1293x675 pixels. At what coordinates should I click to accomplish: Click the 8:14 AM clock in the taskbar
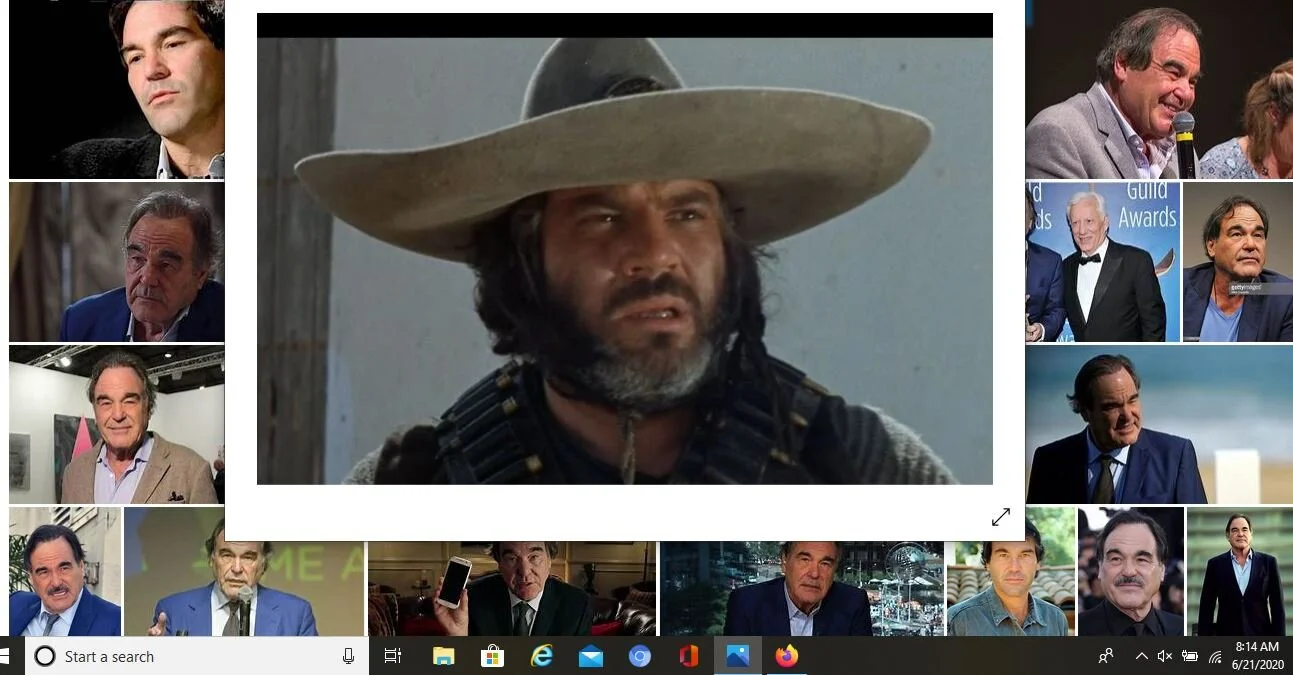1256,647
